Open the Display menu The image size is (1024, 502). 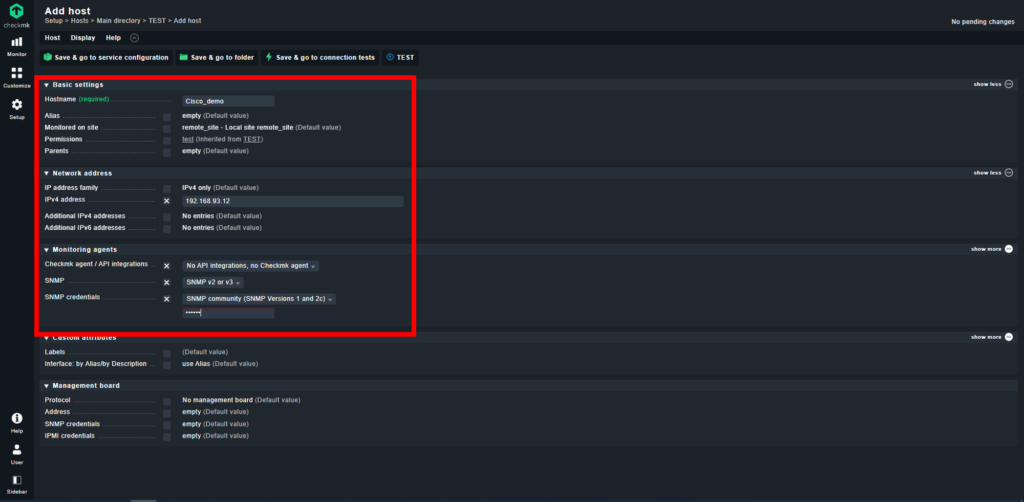tap(83, 38)
